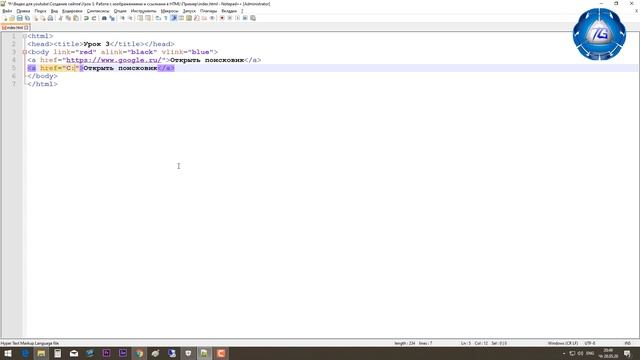Open Edge browser from taskbar
This screenshot has height=360, width=640.
(x=25, y=353)
